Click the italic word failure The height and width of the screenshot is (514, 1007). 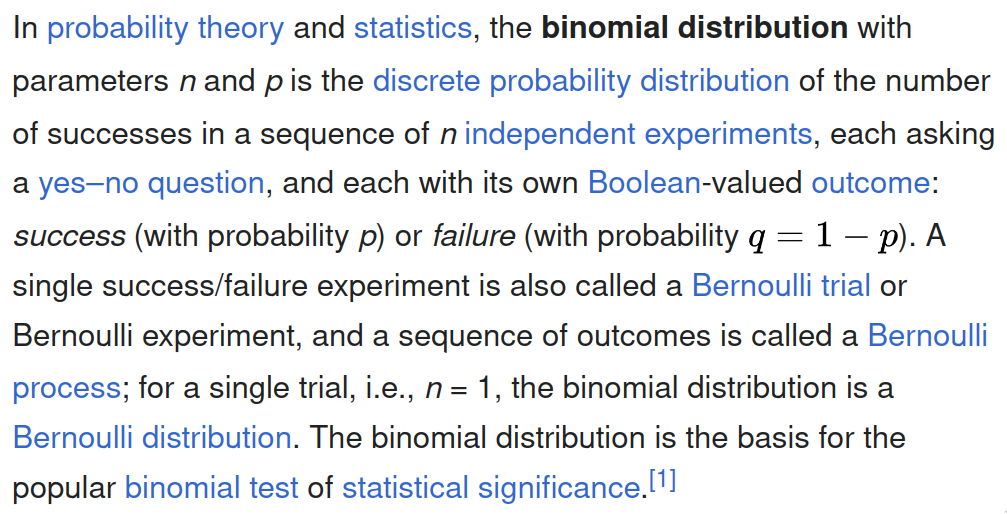(474, 235)
